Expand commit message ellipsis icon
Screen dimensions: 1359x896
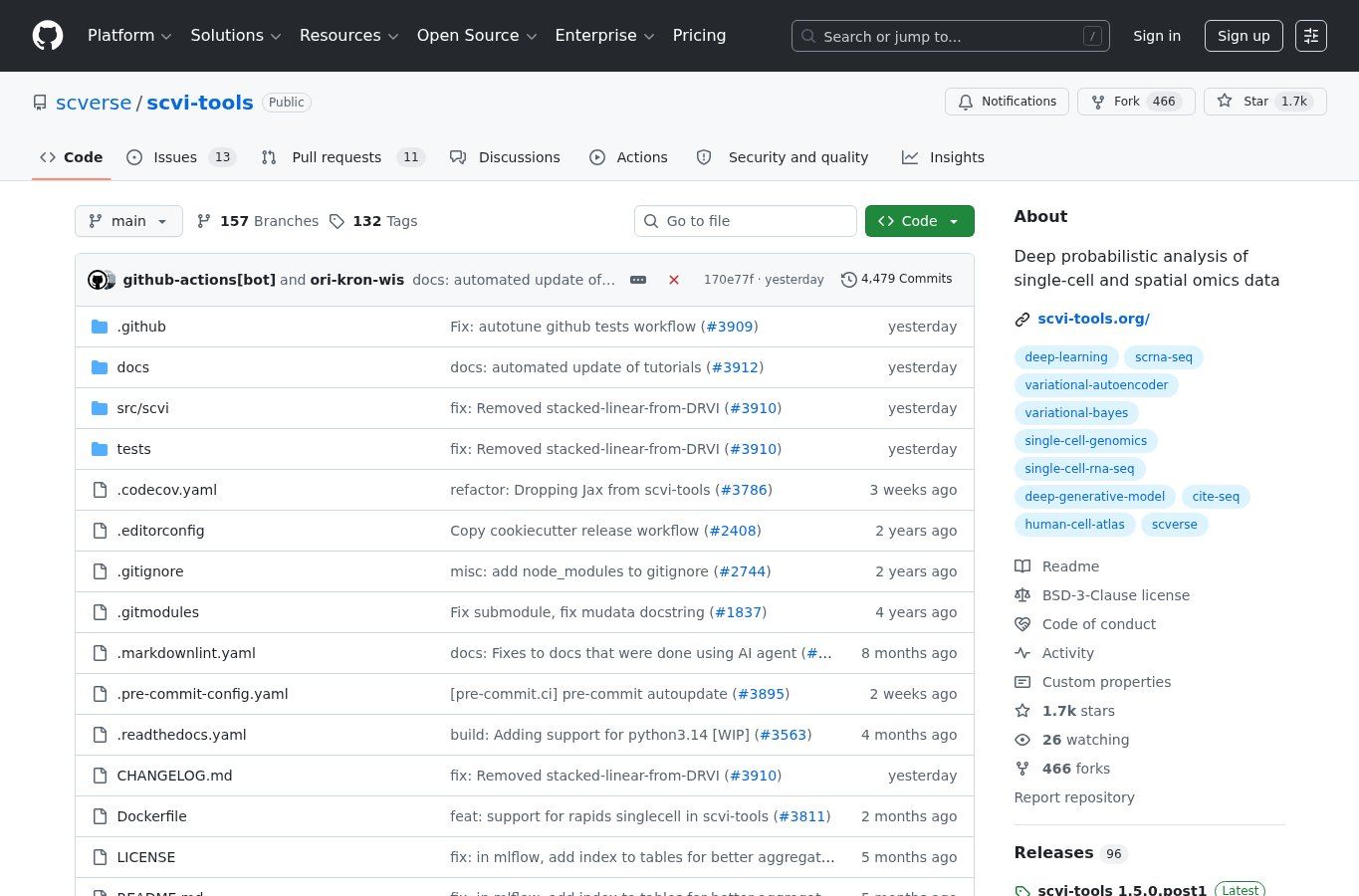pos(638,280)
